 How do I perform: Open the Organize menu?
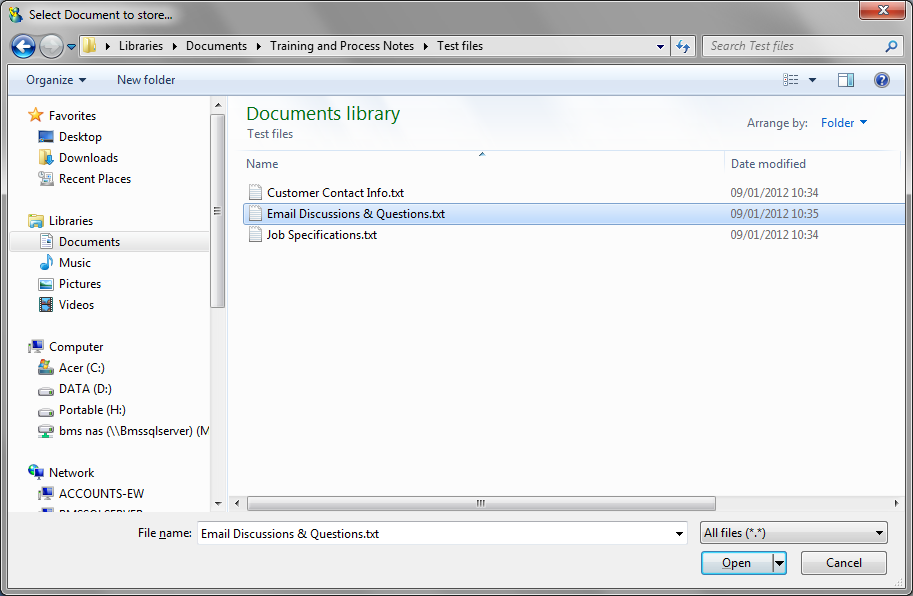click(x=56, y=80)
